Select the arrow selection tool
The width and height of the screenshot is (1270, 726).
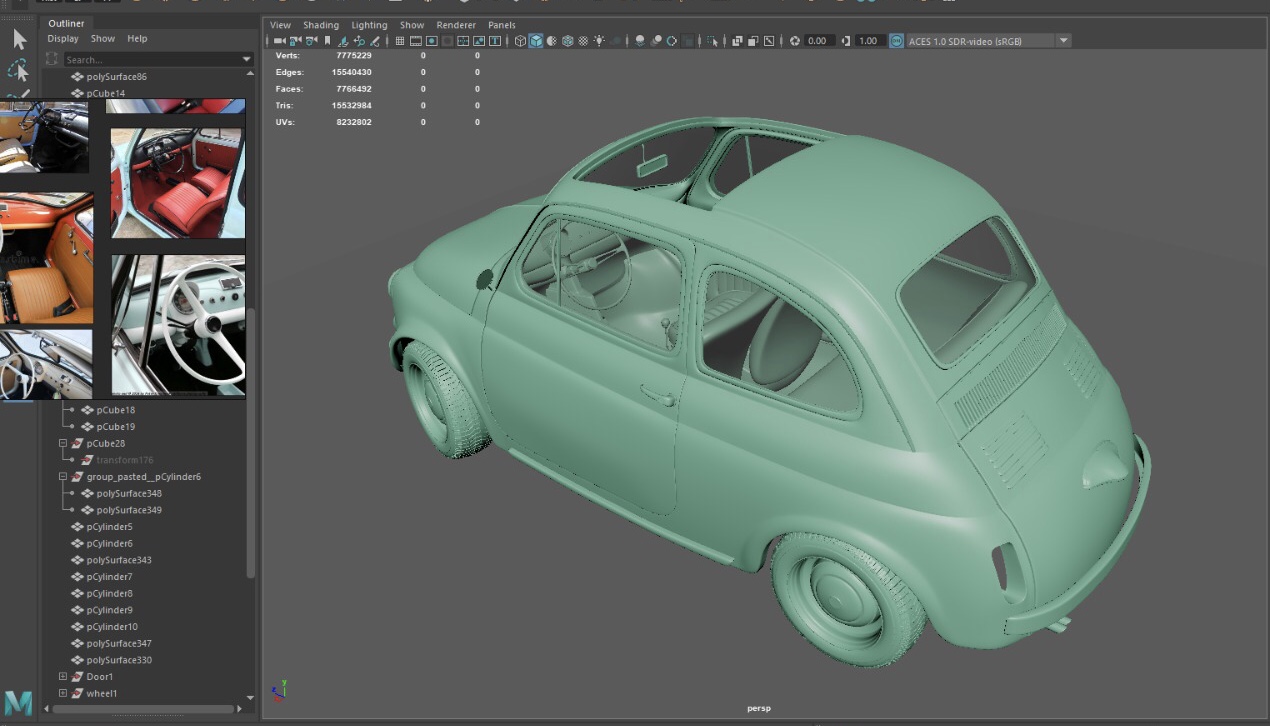[x=18, y=38]
